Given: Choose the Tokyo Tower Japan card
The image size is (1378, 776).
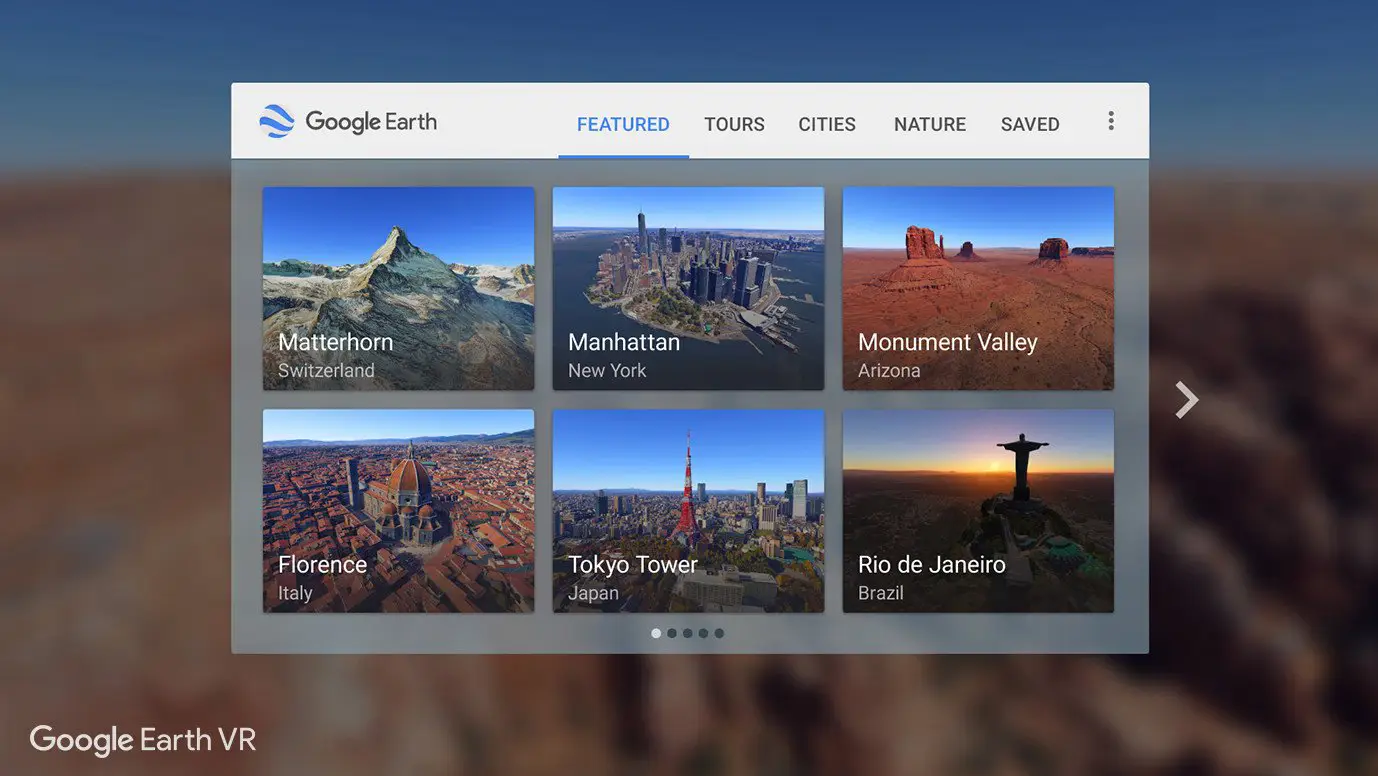Looking at the screenshot, I should click(x=688, y=511).
